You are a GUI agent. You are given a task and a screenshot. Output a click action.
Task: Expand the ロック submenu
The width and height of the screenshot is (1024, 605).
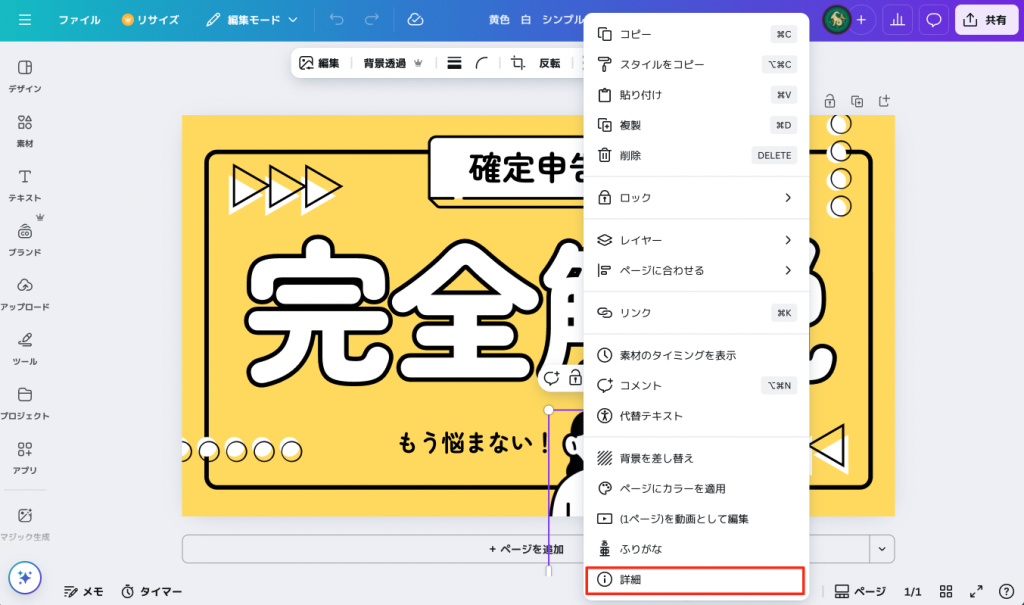click(696, 198)
